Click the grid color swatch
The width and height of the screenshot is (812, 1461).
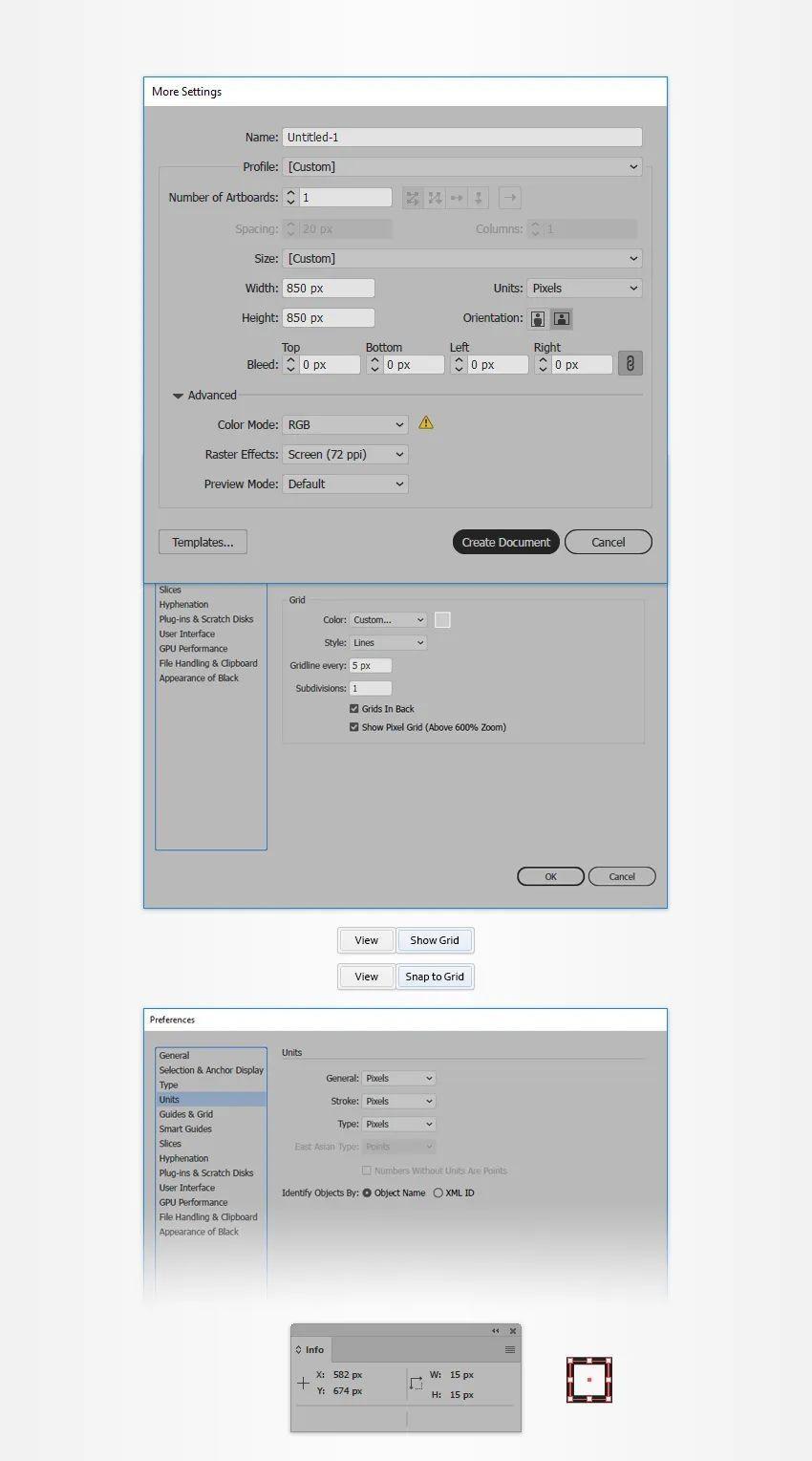(442, 620)
